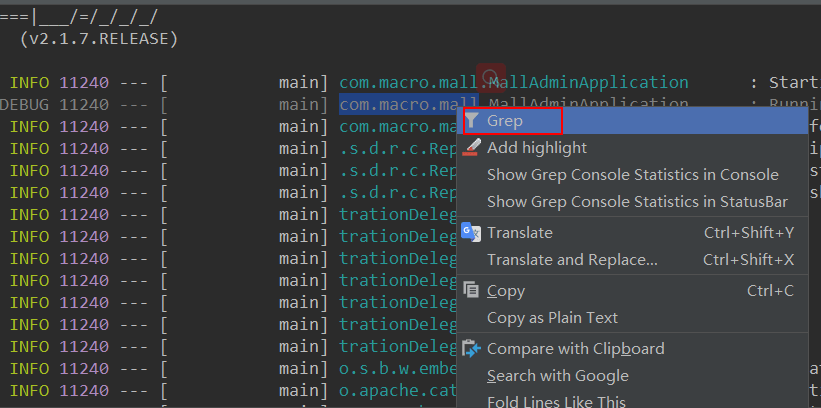Click the v2.1.7.RELEASE version text
821x408 pixels.
coord(98,38)
